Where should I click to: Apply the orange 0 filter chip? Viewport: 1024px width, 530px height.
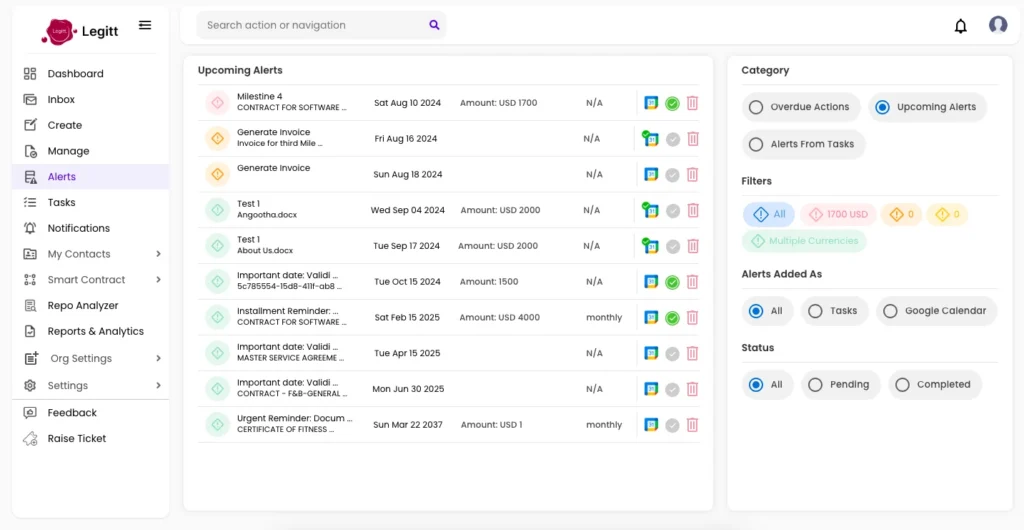tap(901, 214)
